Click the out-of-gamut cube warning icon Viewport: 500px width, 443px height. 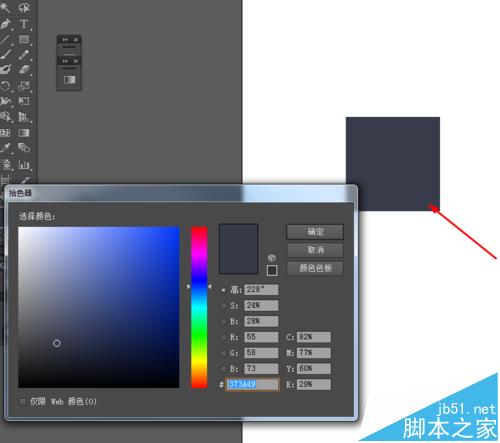click(272, 258)
